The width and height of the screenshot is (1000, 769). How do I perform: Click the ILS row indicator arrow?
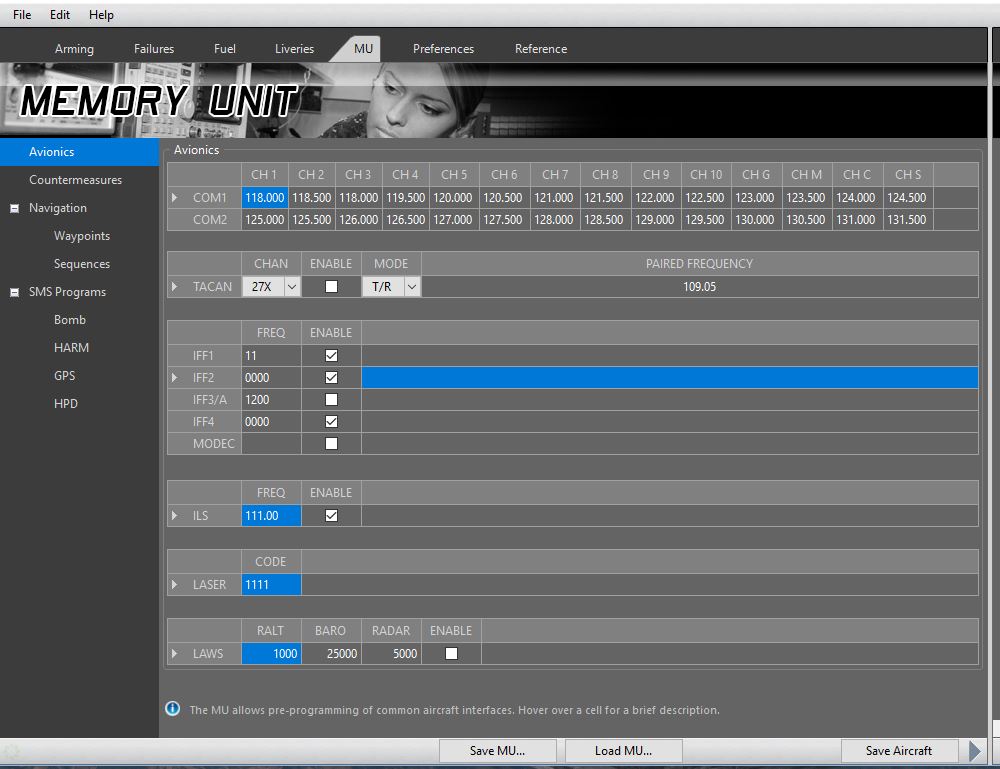[175, 516]
